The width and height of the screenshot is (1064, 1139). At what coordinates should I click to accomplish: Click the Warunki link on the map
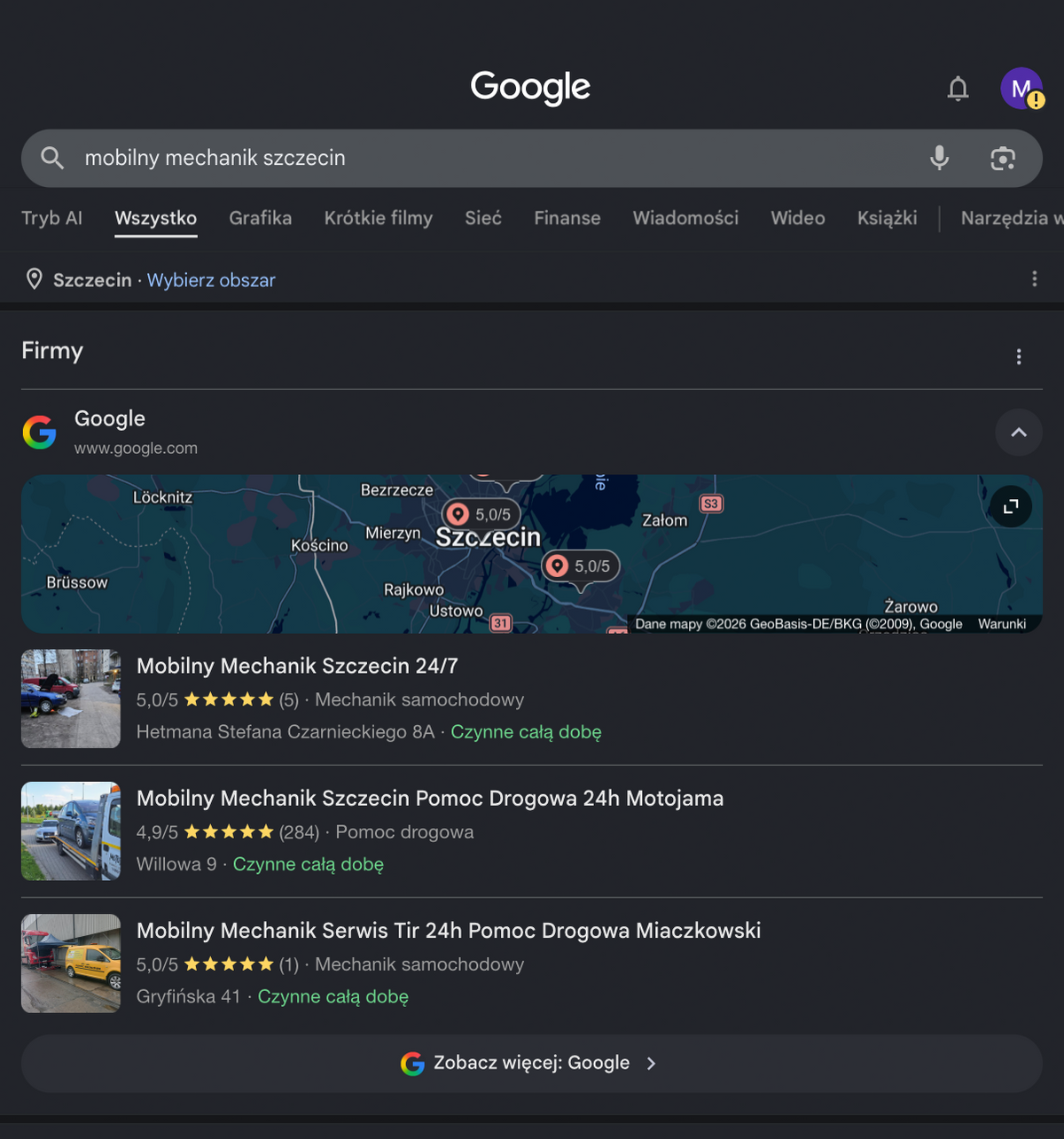[1002, 624]
